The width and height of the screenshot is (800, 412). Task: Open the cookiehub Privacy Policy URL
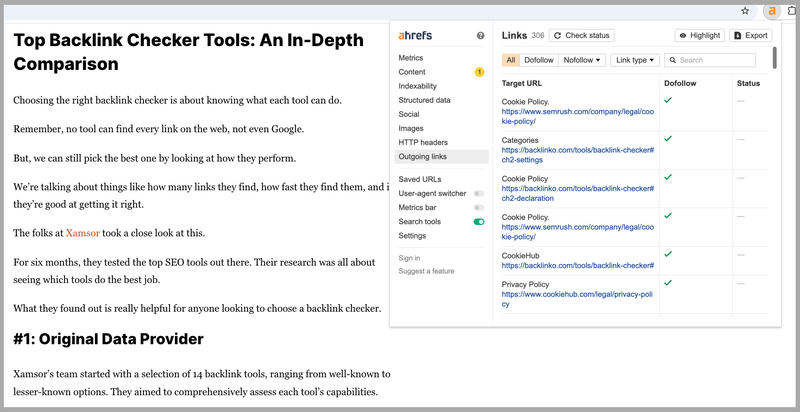point(577,299)
